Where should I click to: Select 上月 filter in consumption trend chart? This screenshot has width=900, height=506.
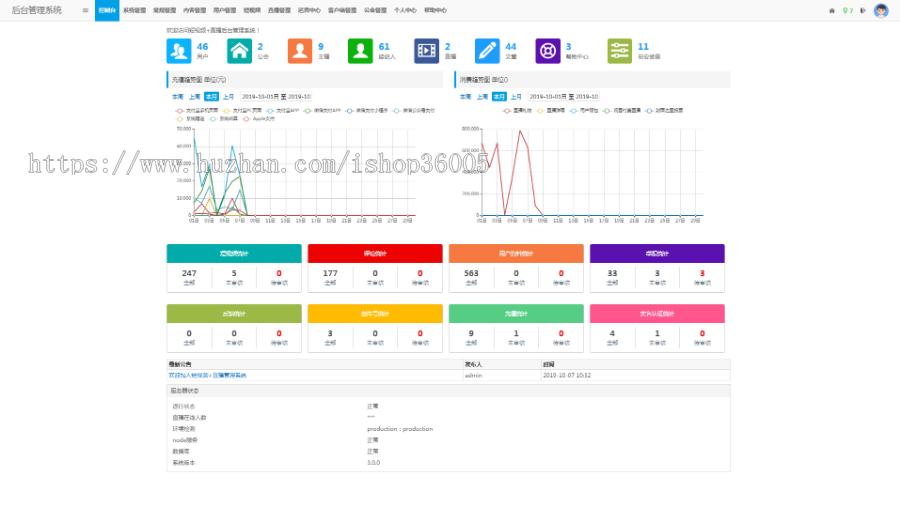pos(516,97)
